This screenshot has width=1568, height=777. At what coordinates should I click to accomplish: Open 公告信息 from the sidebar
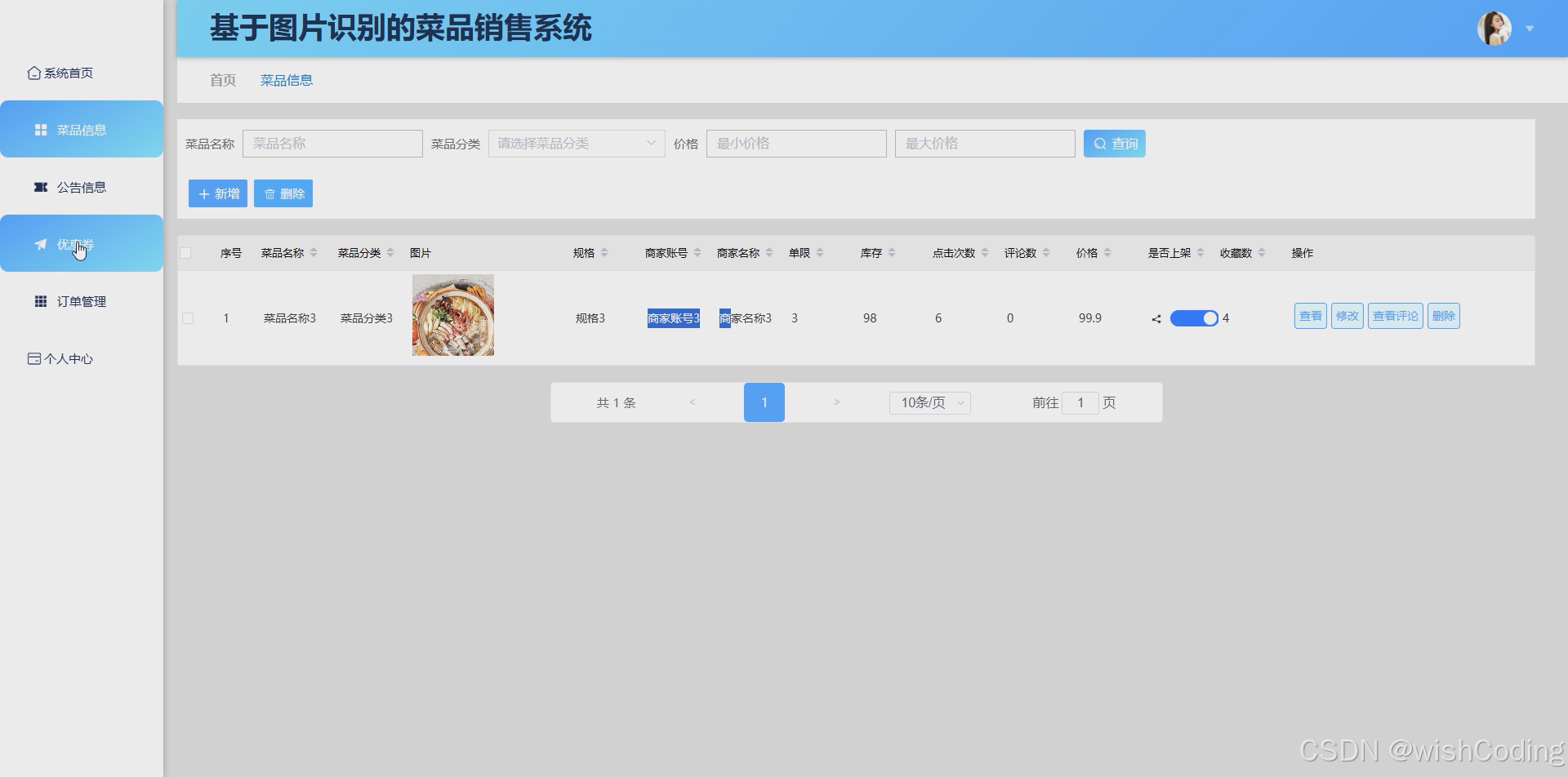click(x=40, y=187)
